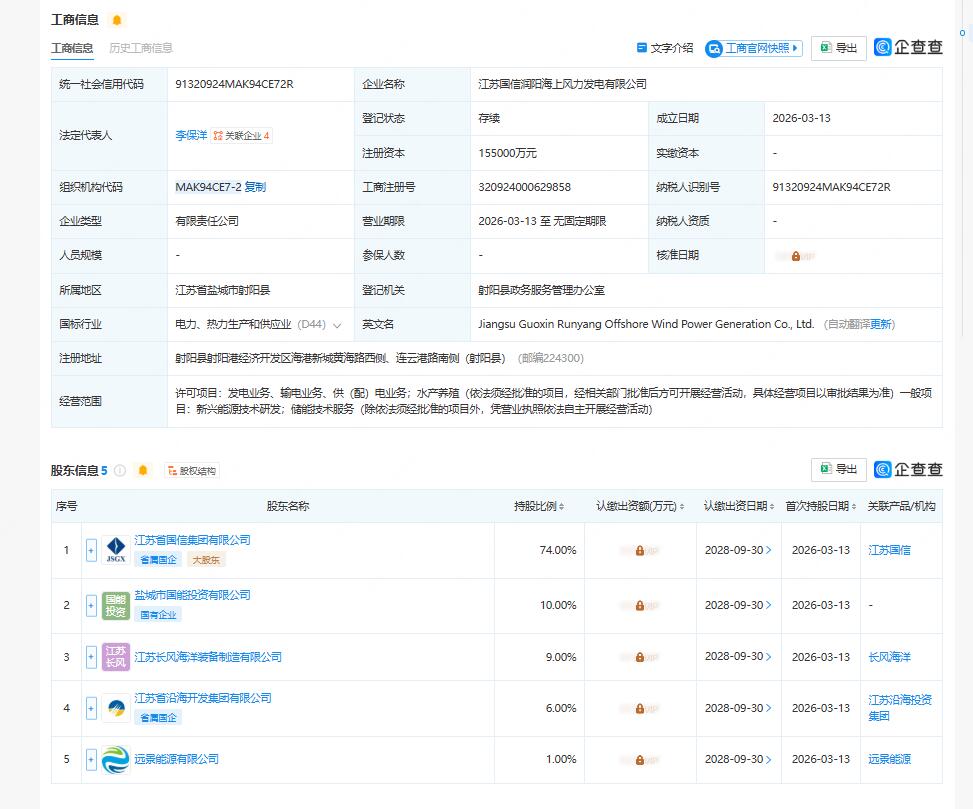Viewport: 973px width, 809px height.
Task: Click lock icon in 江苏长风海洋装备 capital cell
Action: tap(639, 657)
